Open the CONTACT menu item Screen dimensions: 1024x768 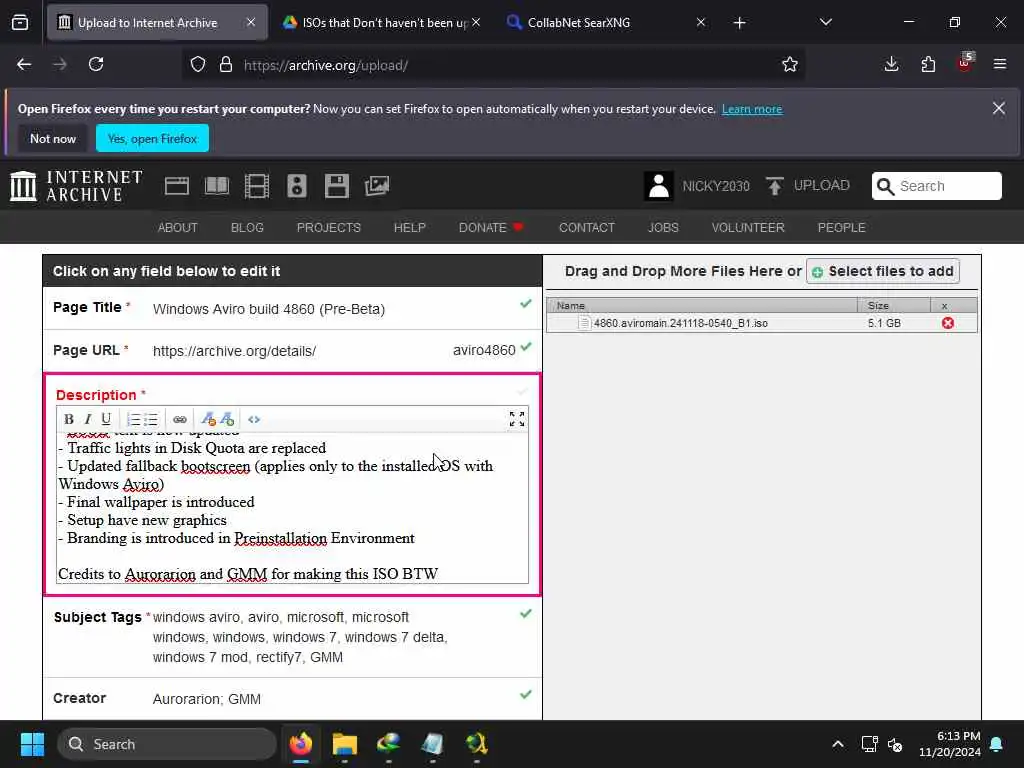(586, 227)
